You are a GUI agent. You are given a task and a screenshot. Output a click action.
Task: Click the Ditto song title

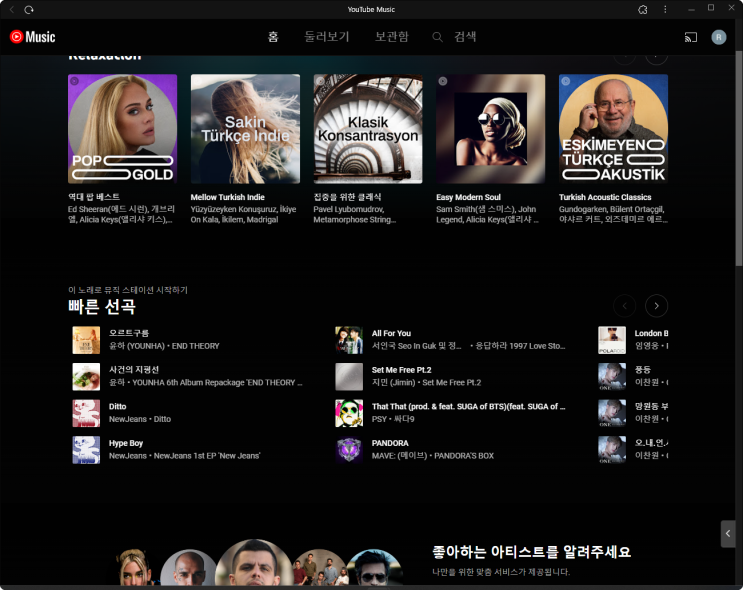[118, 406]
